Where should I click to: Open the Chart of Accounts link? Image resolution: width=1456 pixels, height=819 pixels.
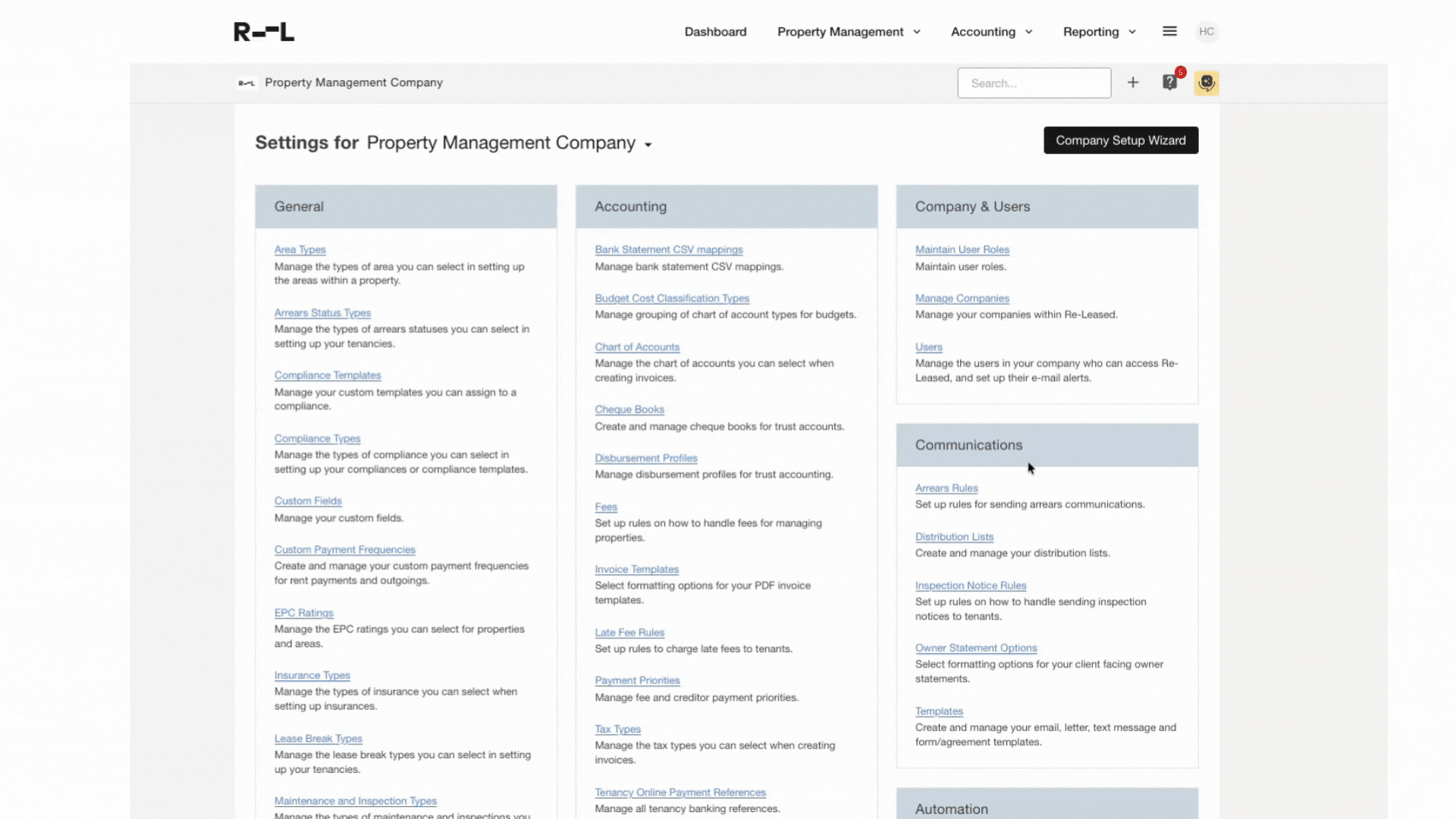click(x=637, y=347)
